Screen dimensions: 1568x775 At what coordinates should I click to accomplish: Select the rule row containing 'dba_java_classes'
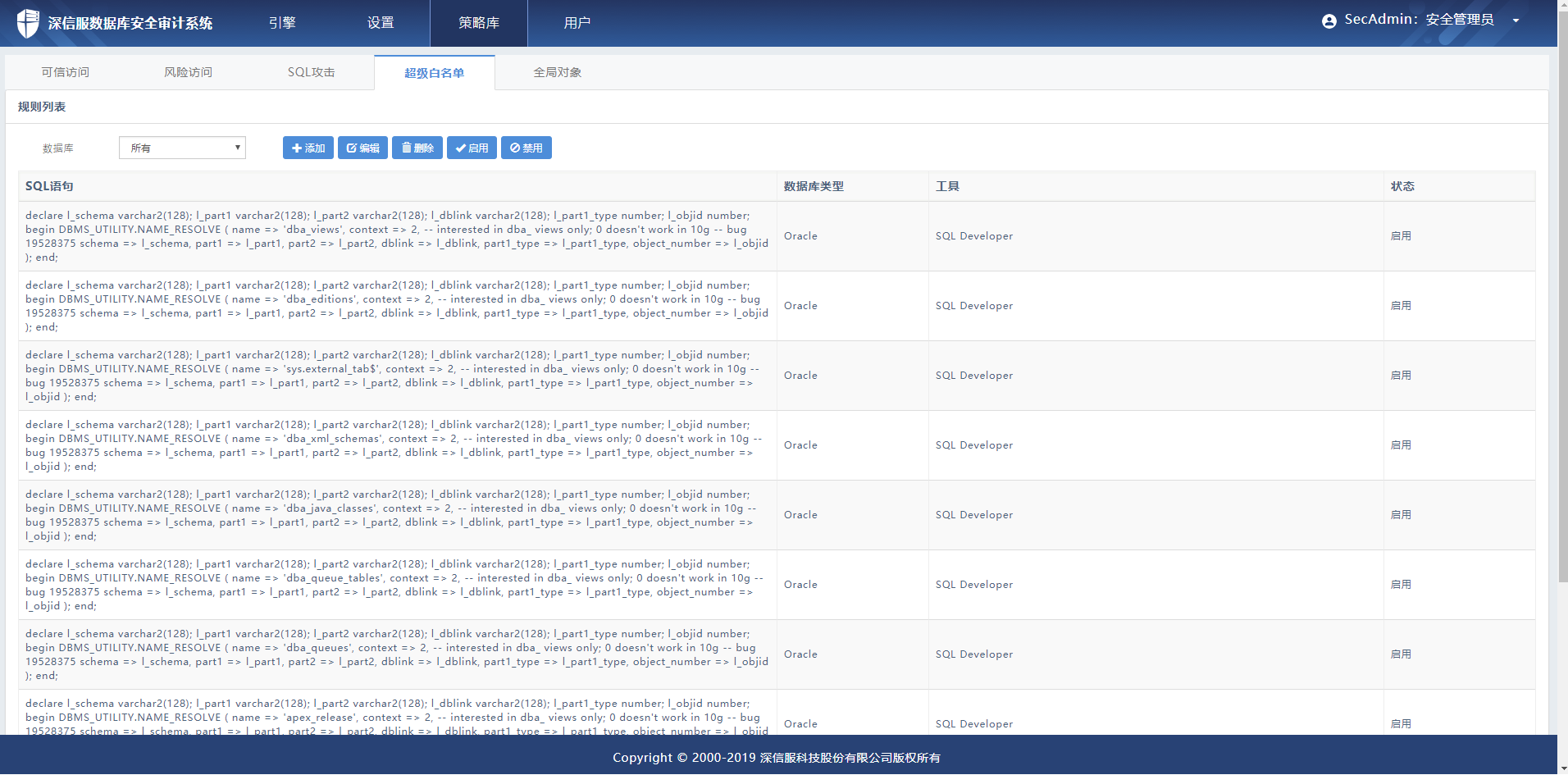tap(397, 515)
